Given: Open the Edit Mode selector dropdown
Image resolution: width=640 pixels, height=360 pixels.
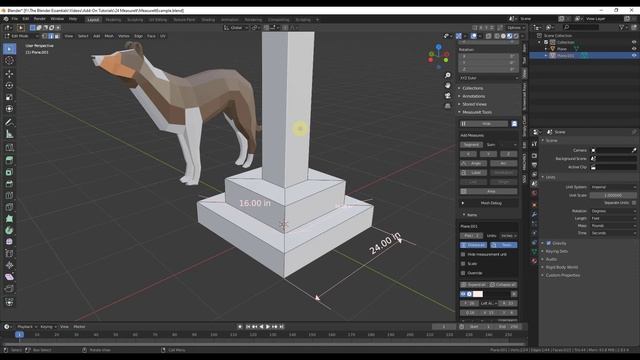Looking at the screenshot, I should (21, 36).
